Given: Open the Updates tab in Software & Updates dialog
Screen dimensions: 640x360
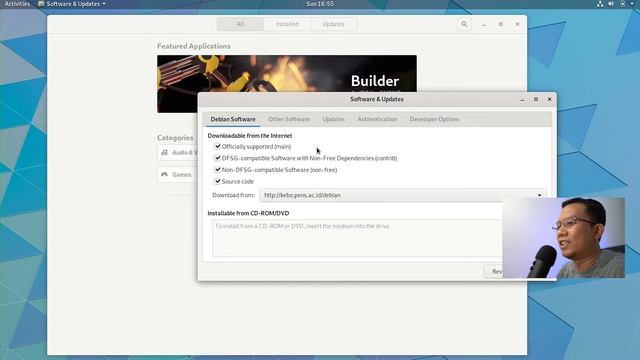Looking at the screenshot, I should click(x=333, y=119).
